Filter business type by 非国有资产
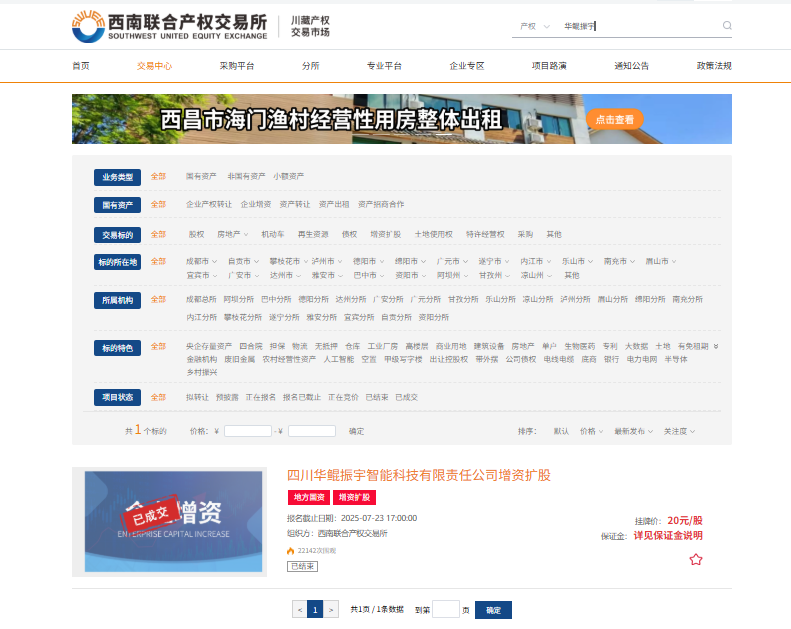Screen dimensions: 791x629 (x=246, y=176)
